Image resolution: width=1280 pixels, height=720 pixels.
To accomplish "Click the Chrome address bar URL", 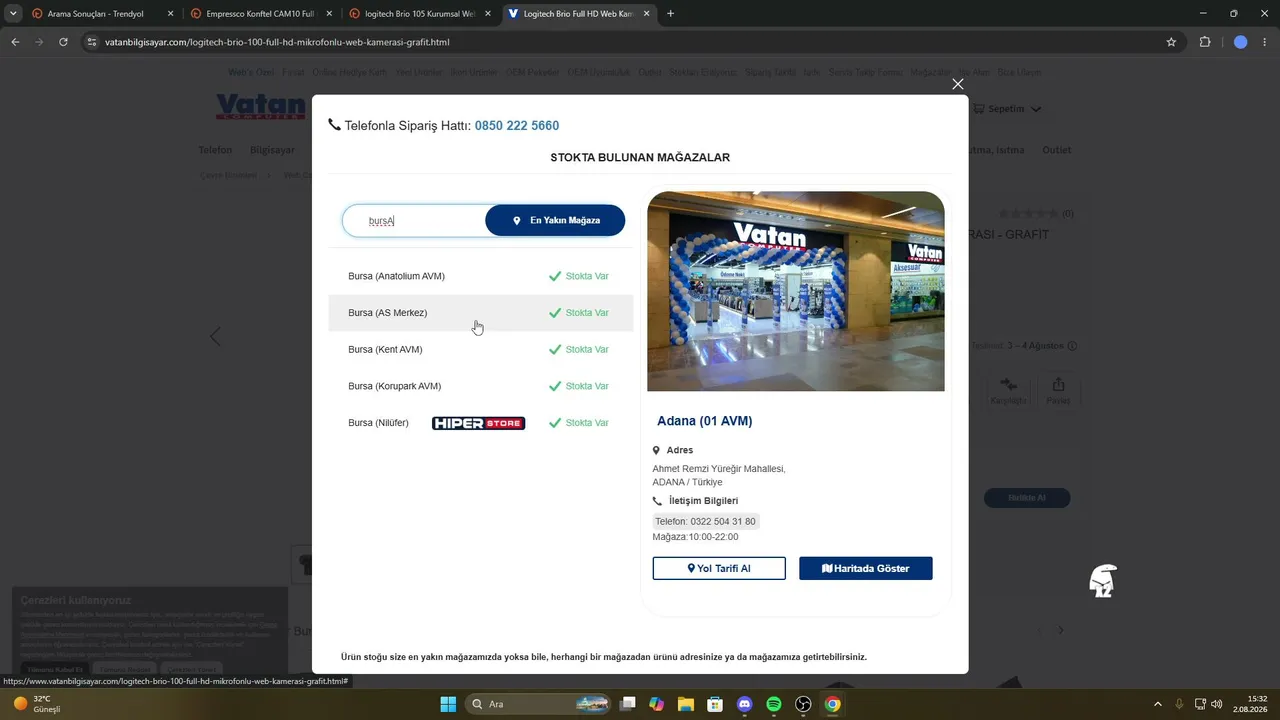I will [x=277, y=42].
